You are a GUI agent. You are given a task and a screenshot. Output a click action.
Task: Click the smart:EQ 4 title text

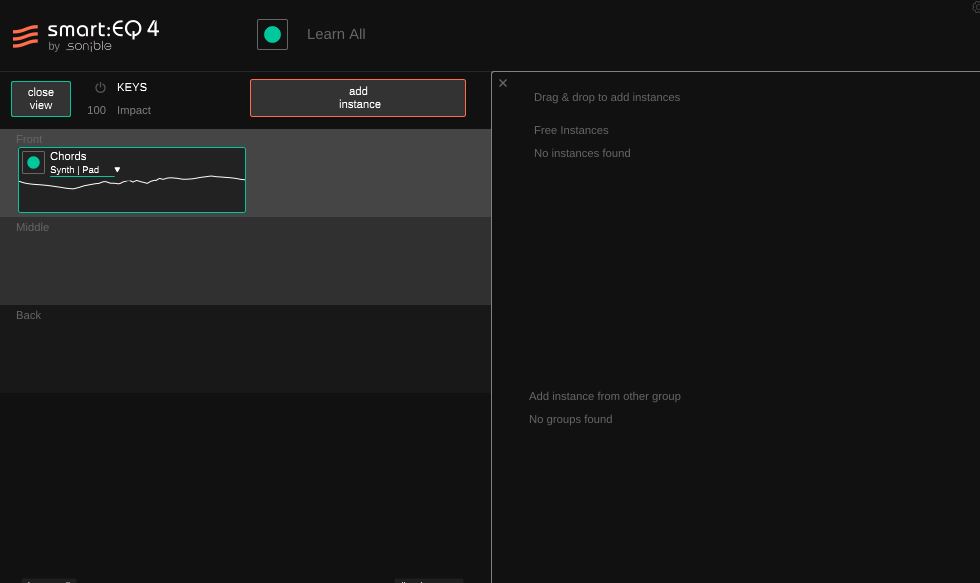[x=103, y=29]
